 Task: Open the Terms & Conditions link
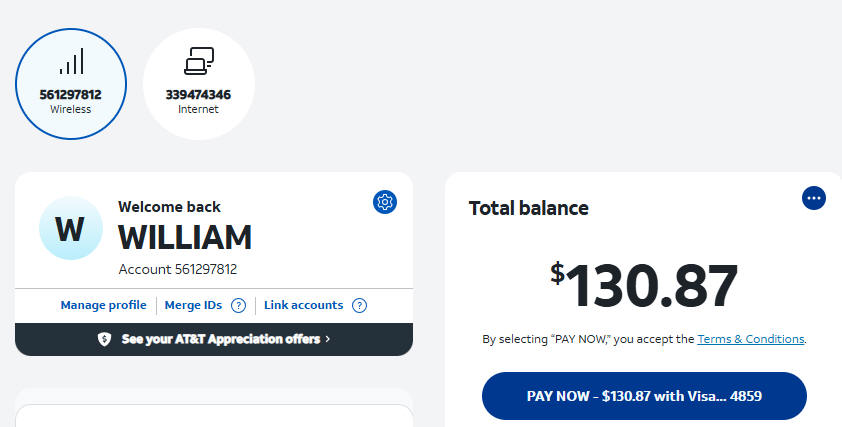(x=750, y=339)
